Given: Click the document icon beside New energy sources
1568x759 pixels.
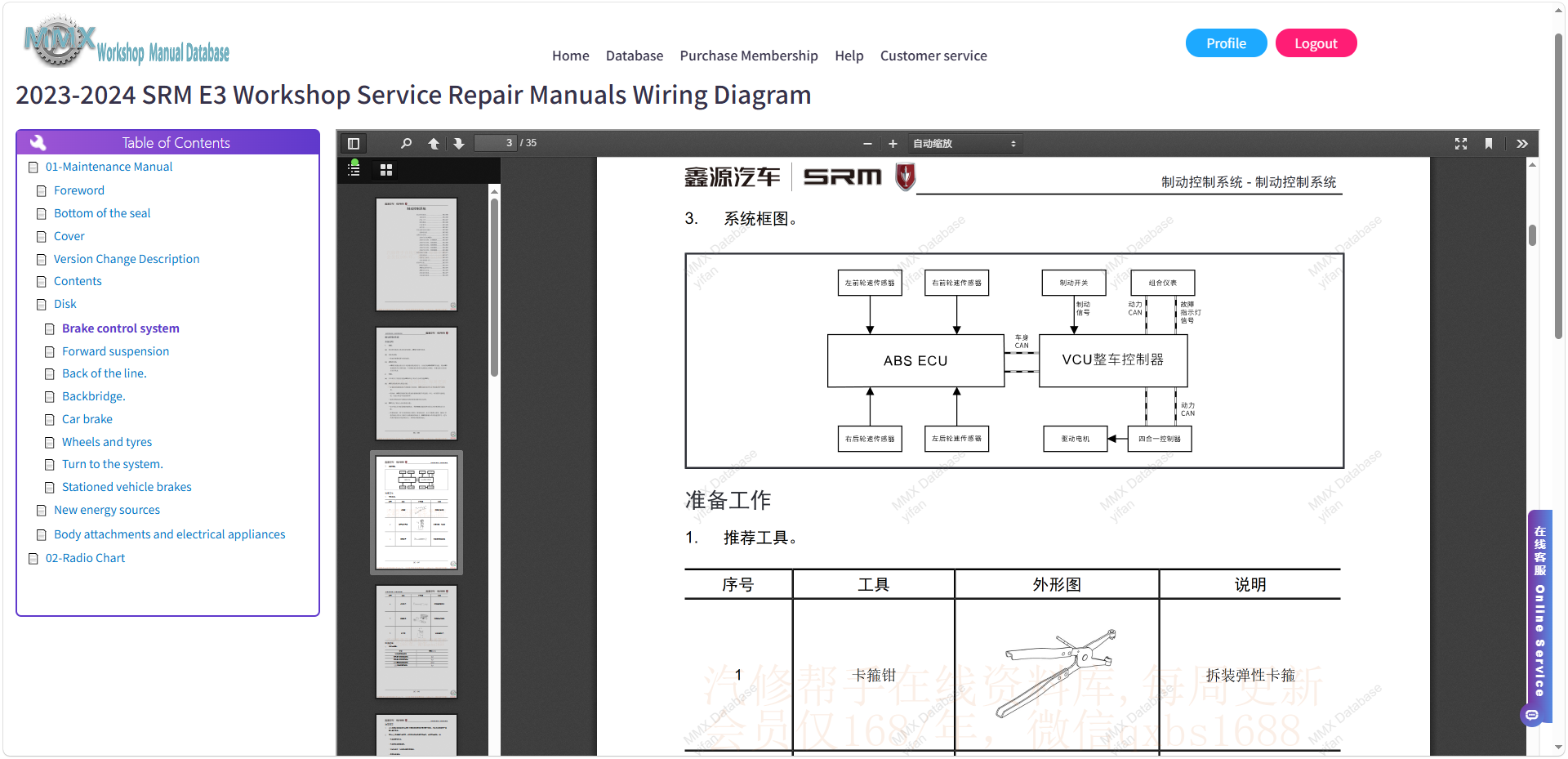Looking at the screenshot, I should point(42,511).
